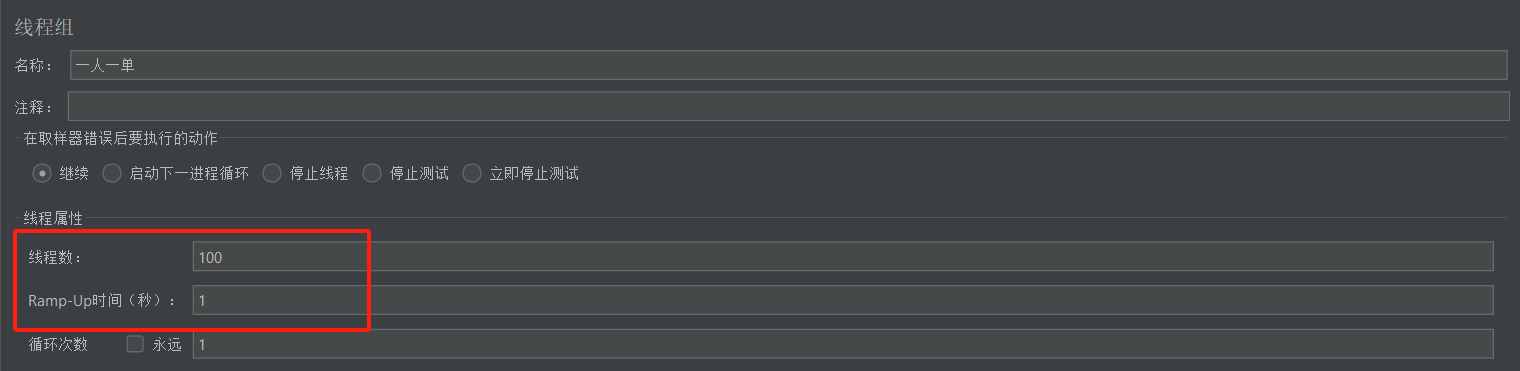Screen dimensions: 1520x371
Task: Select the 停止测试 radio option
Action: 372,173
